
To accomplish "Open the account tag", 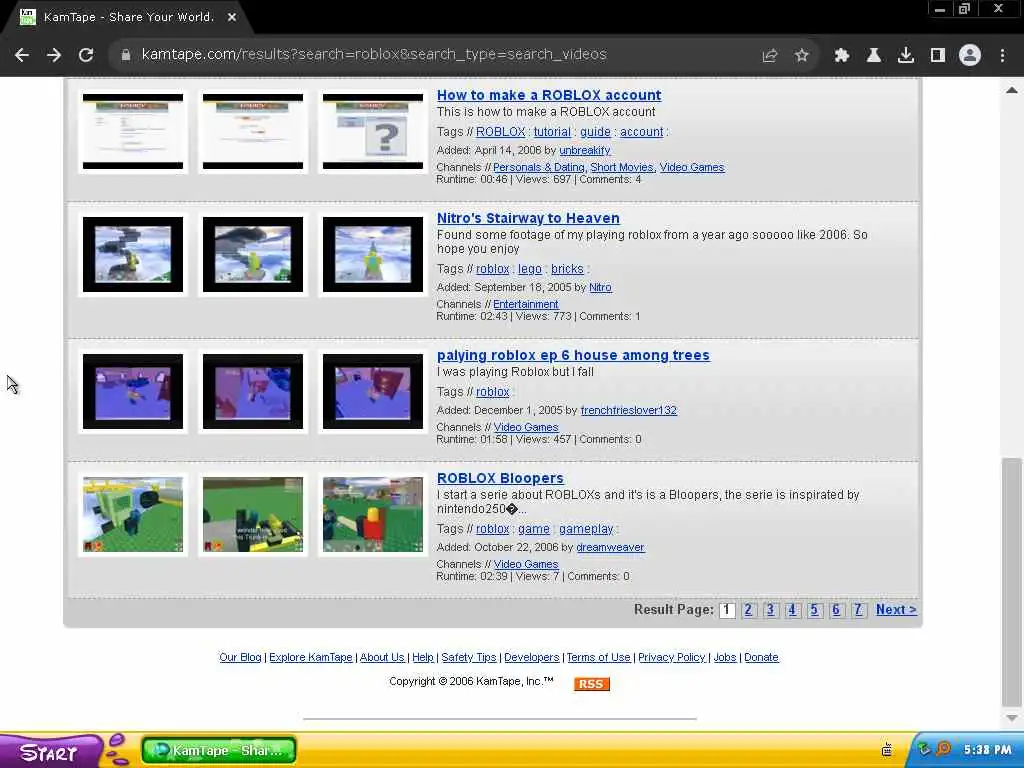I will tap(641, 132).
